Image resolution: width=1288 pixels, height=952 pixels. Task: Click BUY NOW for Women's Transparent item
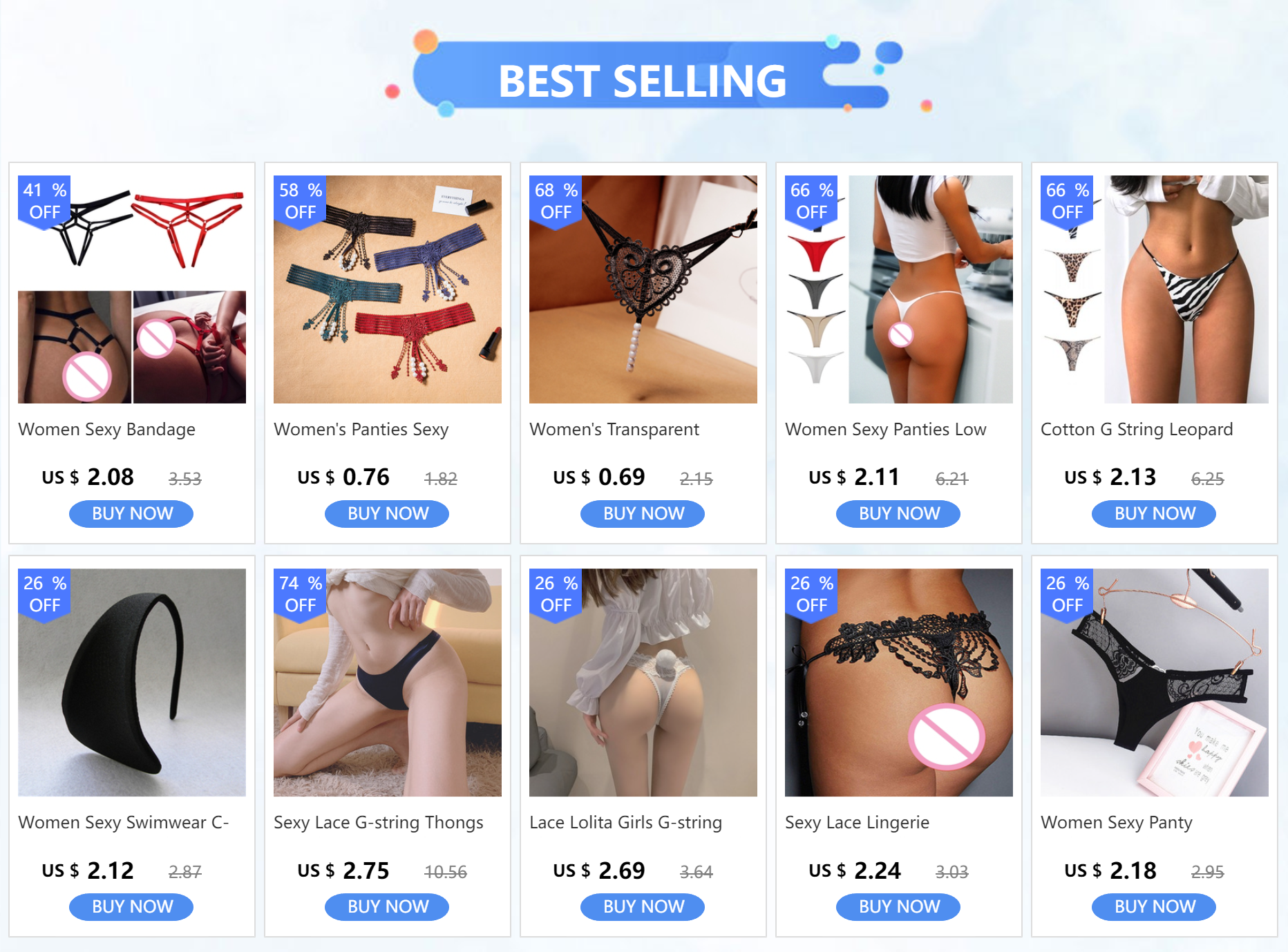(643, 513)
